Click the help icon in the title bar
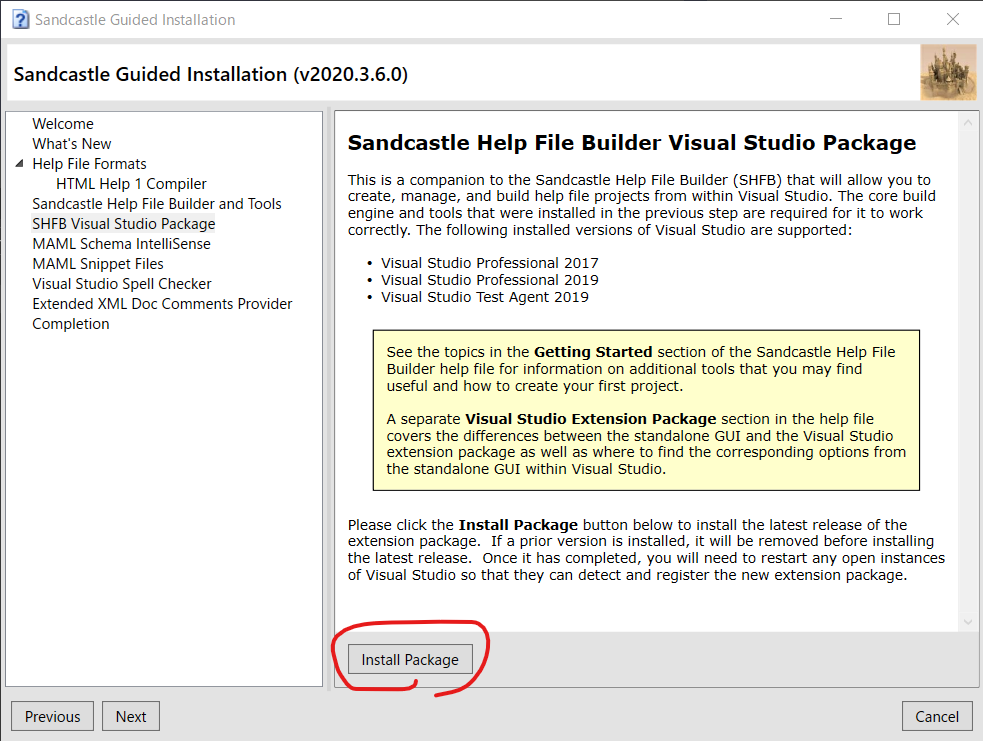The height and width of the screenshot is (741, 983). click(x=20, y=19)
